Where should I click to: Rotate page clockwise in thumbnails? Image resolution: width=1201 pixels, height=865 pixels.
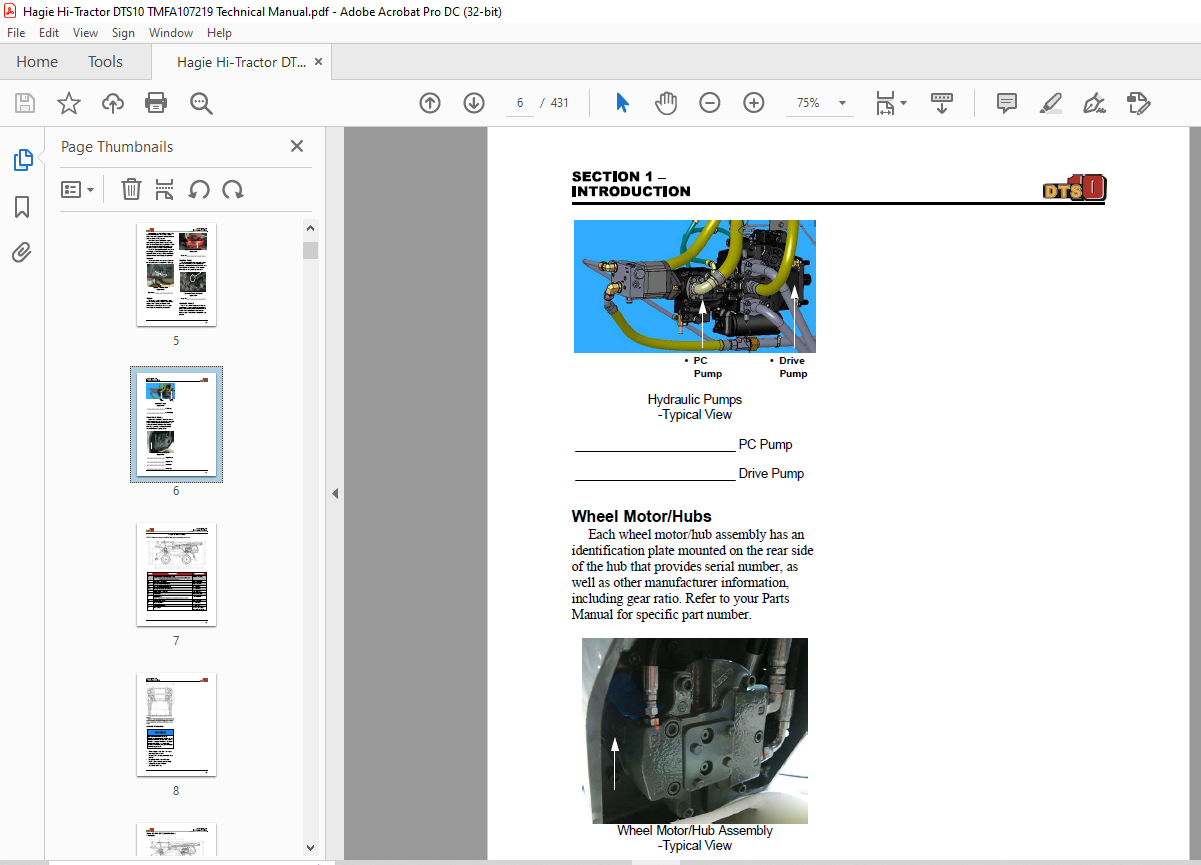tap(233, 189)
